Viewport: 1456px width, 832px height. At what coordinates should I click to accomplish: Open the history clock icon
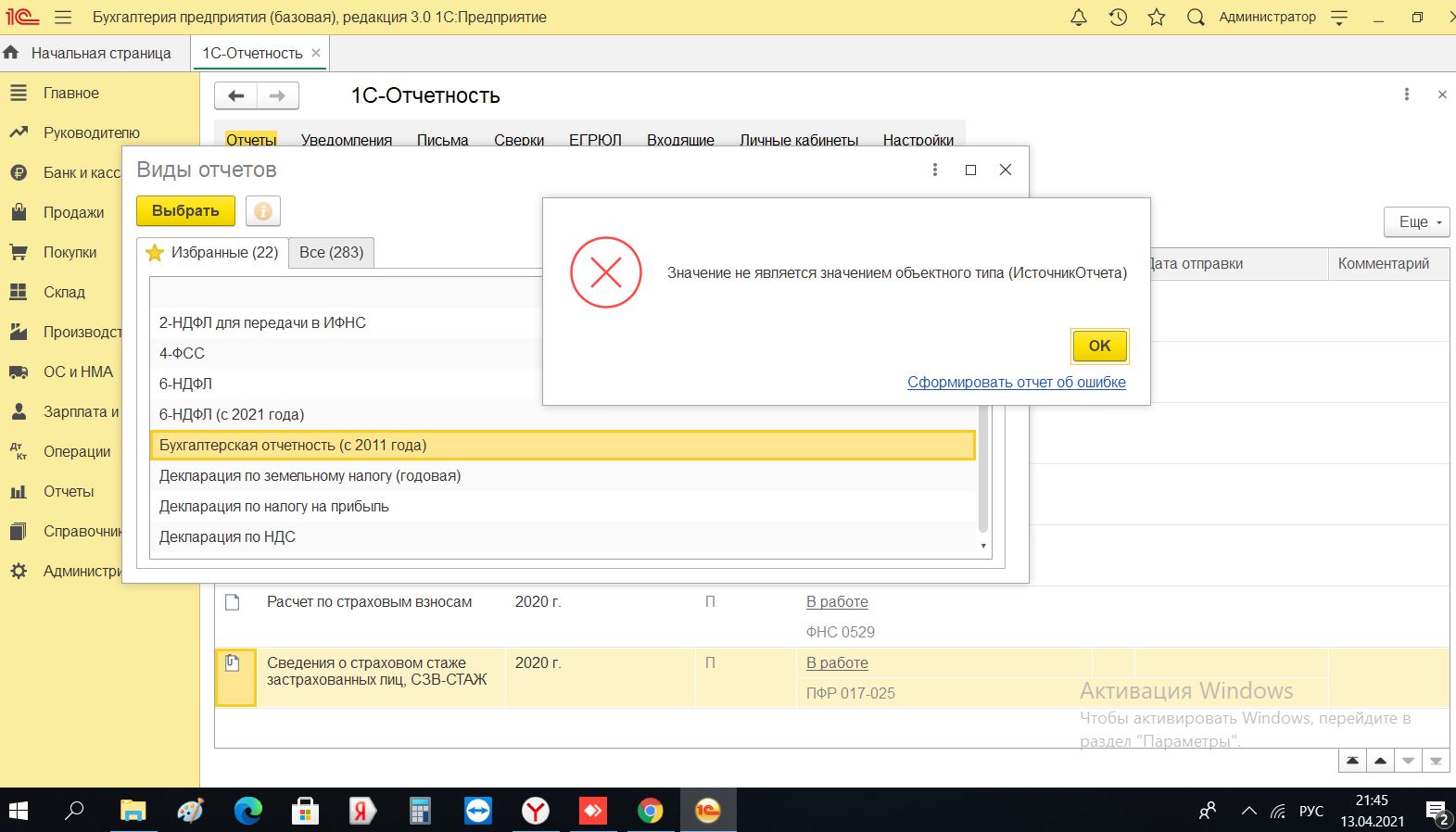1118,18
